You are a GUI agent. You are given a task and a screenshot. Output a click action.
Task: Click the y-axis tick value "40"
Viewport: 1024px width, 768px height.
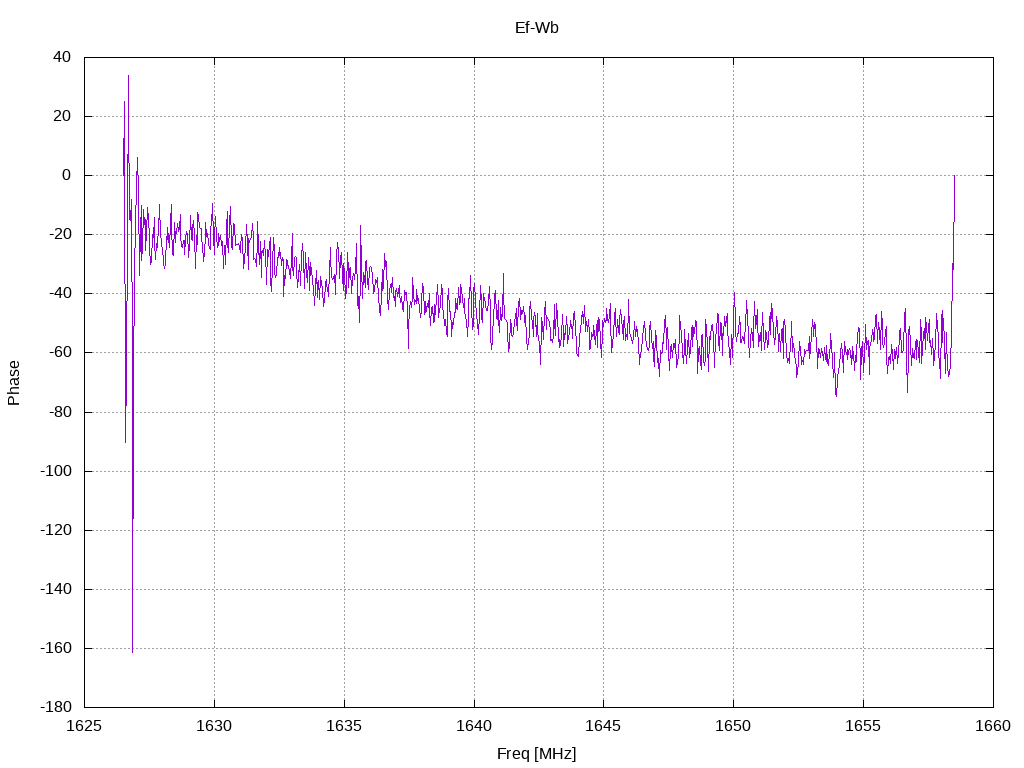[62, 57]
